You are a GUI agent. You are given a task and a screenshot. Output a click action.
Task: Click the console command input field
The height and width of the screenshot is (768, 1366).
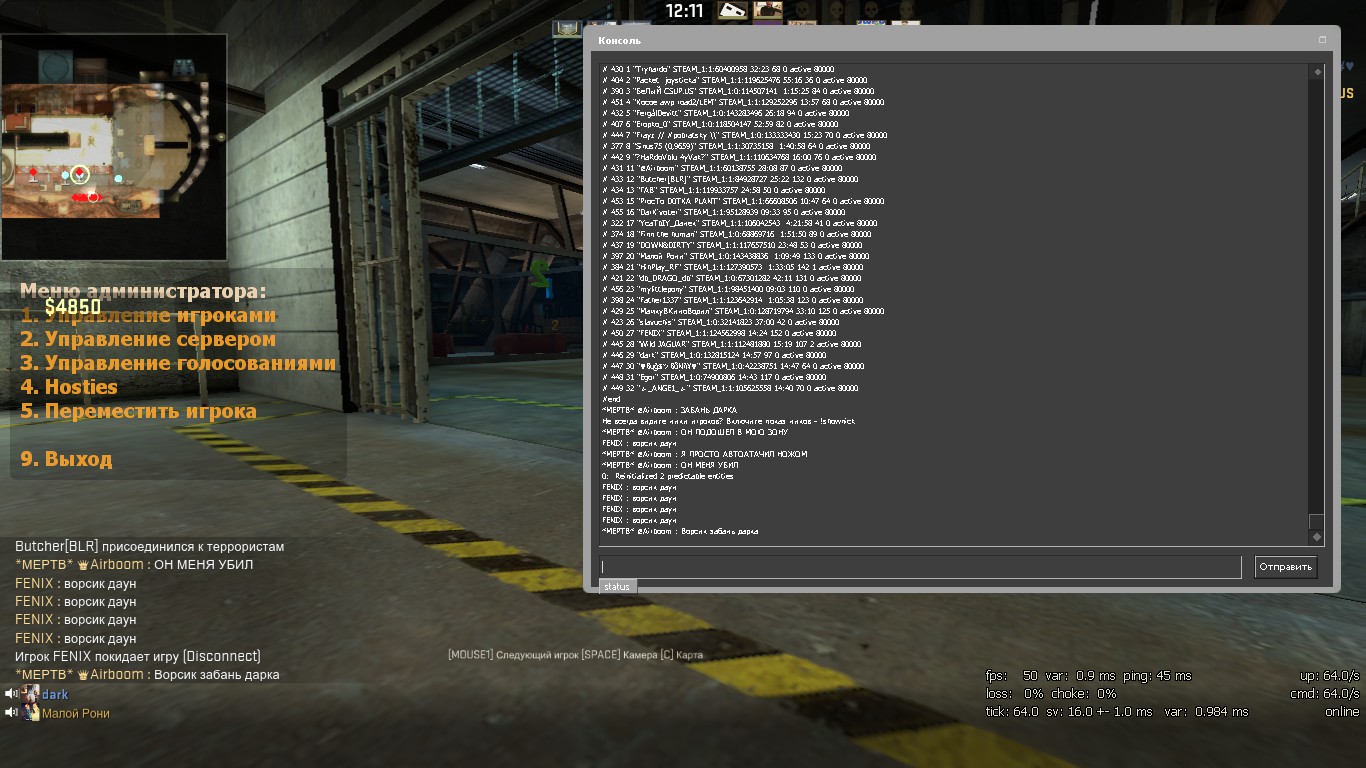point(920,567)
